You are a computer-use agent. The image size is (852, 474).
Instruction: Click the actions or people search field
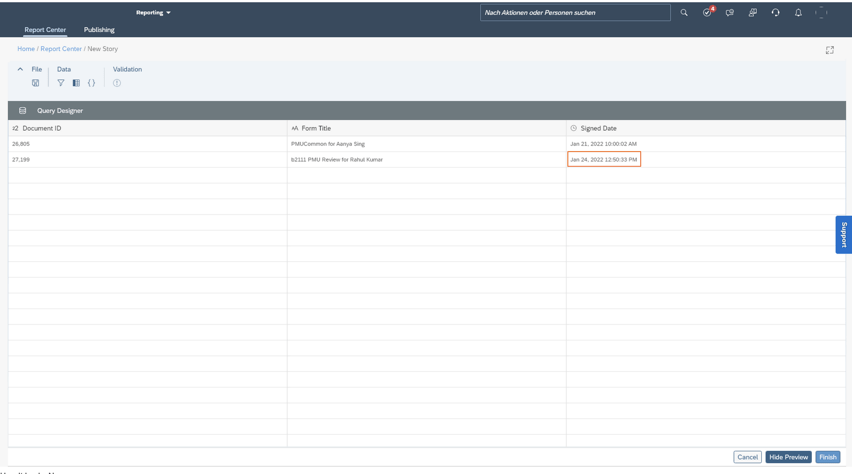pos(574,13)
